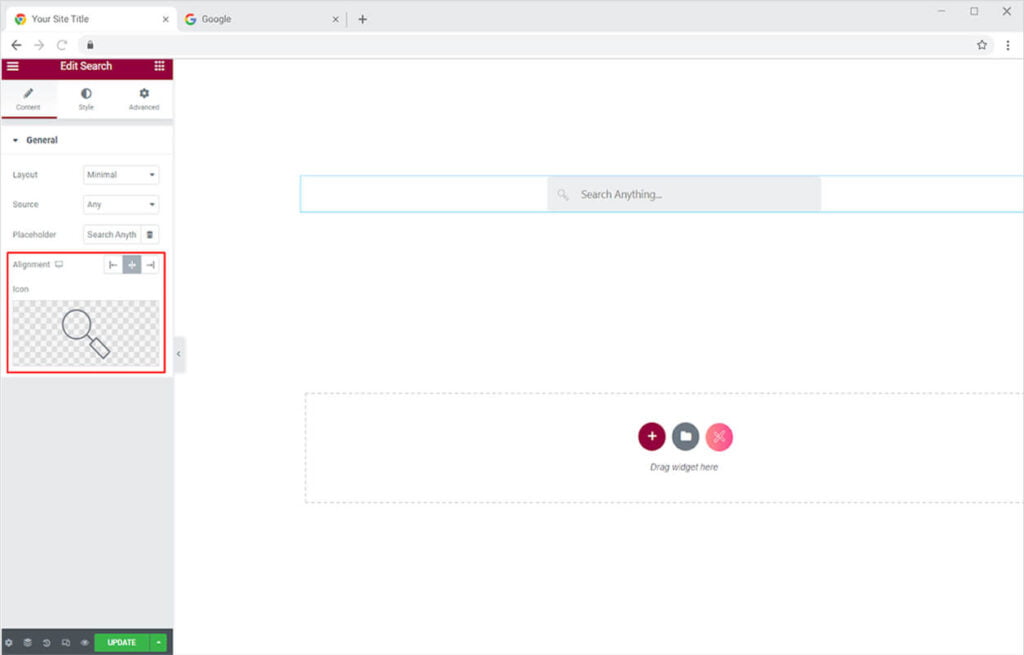Click the add template folder button
Viewport: 1024px width, 655px height.
(685, 436)
